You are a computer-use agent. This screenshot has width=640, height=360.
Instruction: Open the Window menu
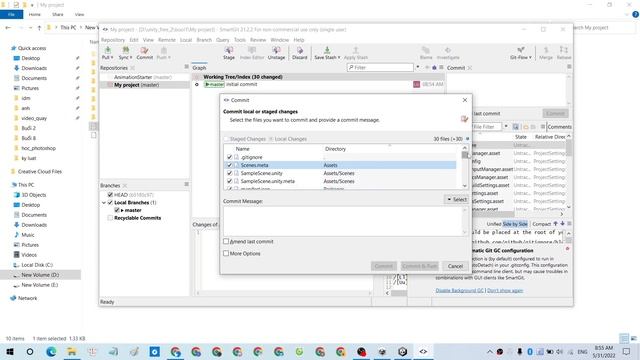pos(280,40)
